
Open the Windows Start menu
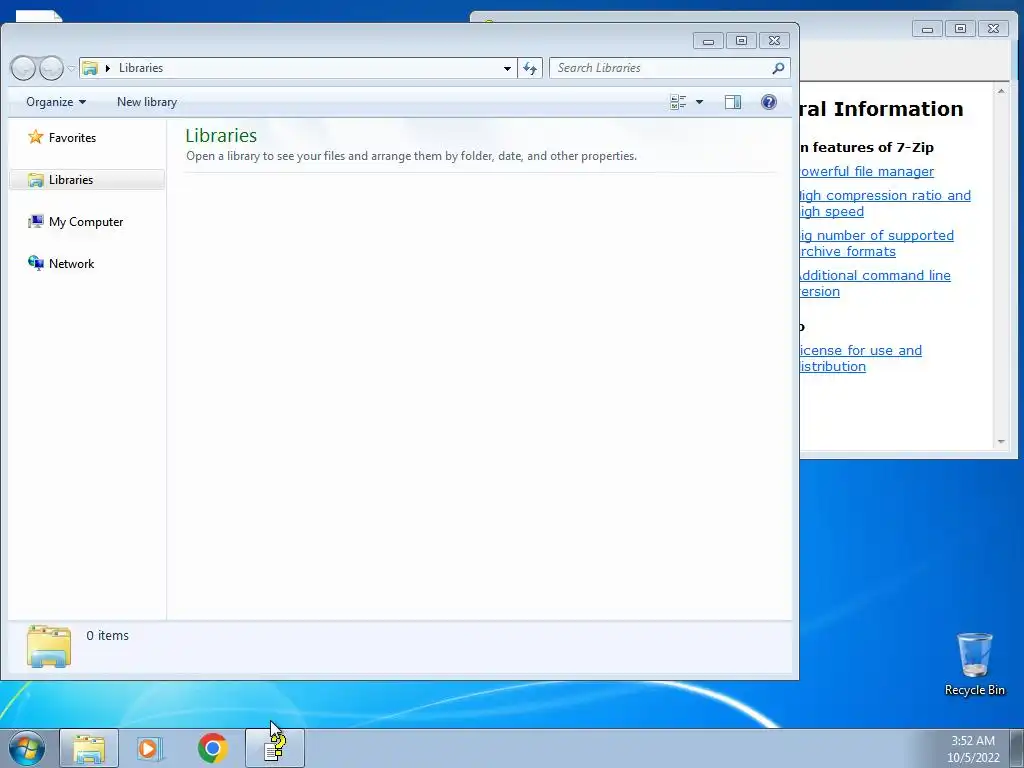[x=26, y=748]
